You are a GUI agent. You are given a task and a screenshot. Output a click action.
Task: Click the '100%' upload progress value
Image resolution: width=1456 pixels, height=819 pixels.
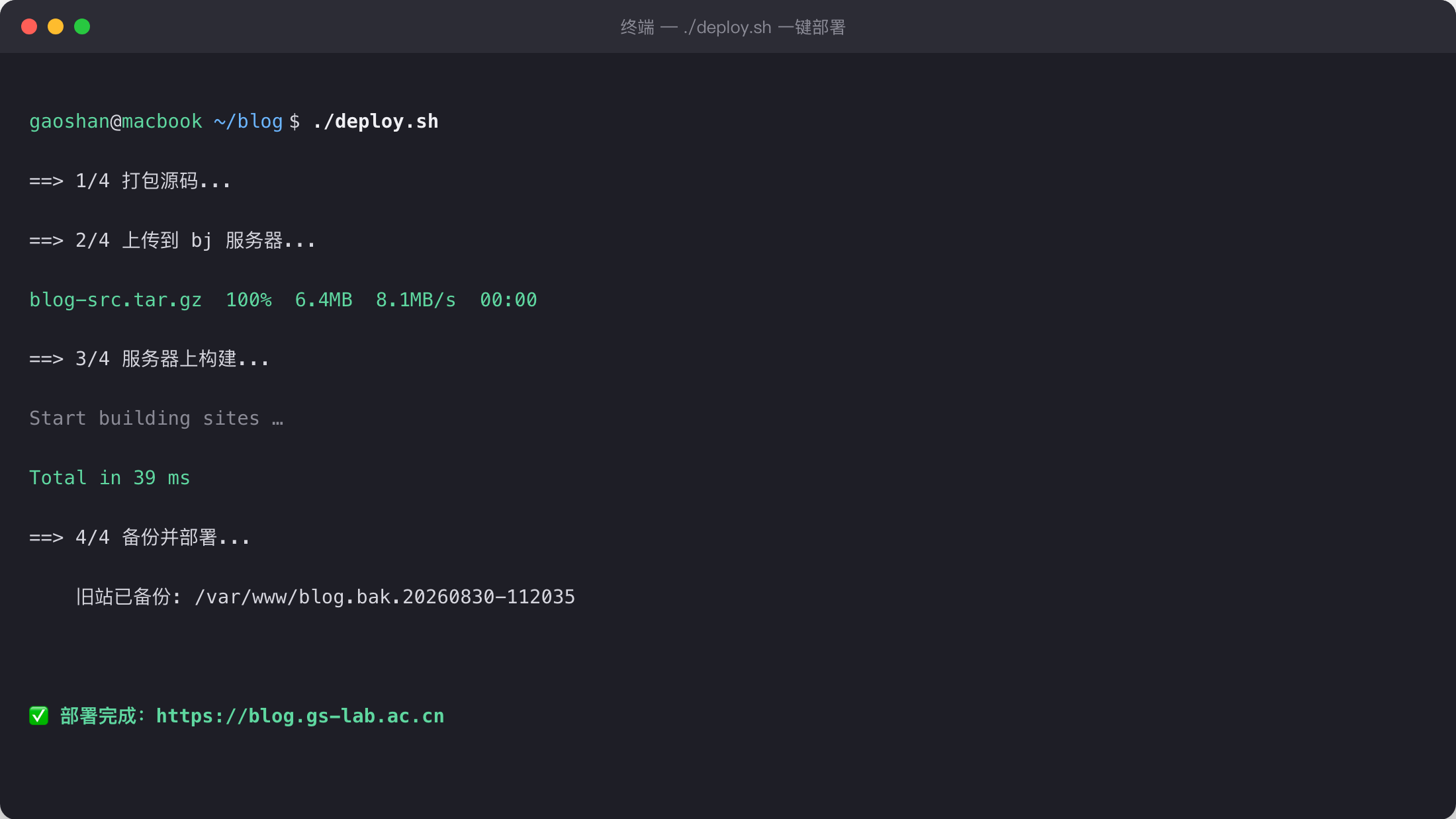tap(249, 300)
